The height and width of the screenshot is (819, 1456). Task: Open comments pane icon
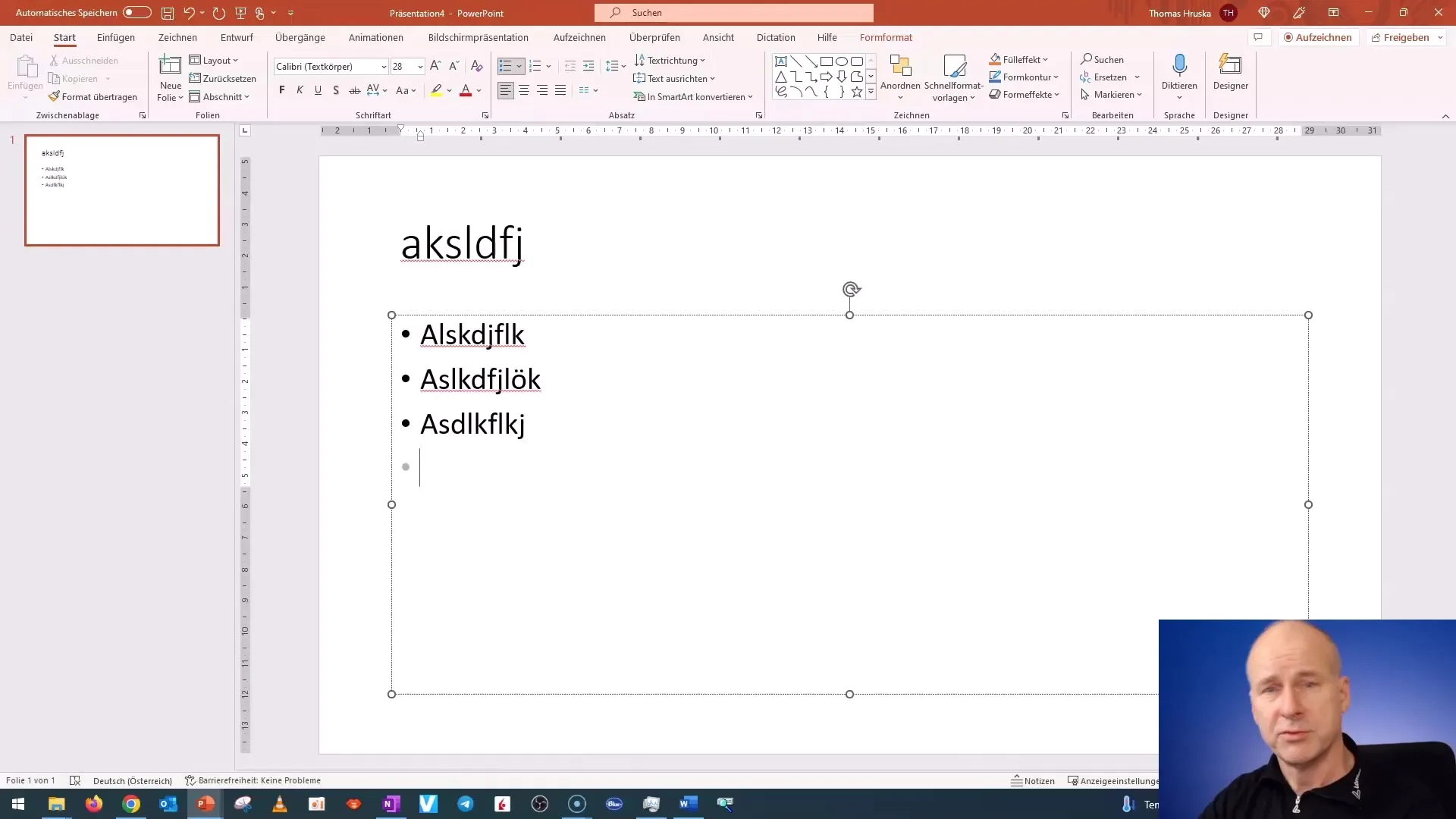point(1258,37)
